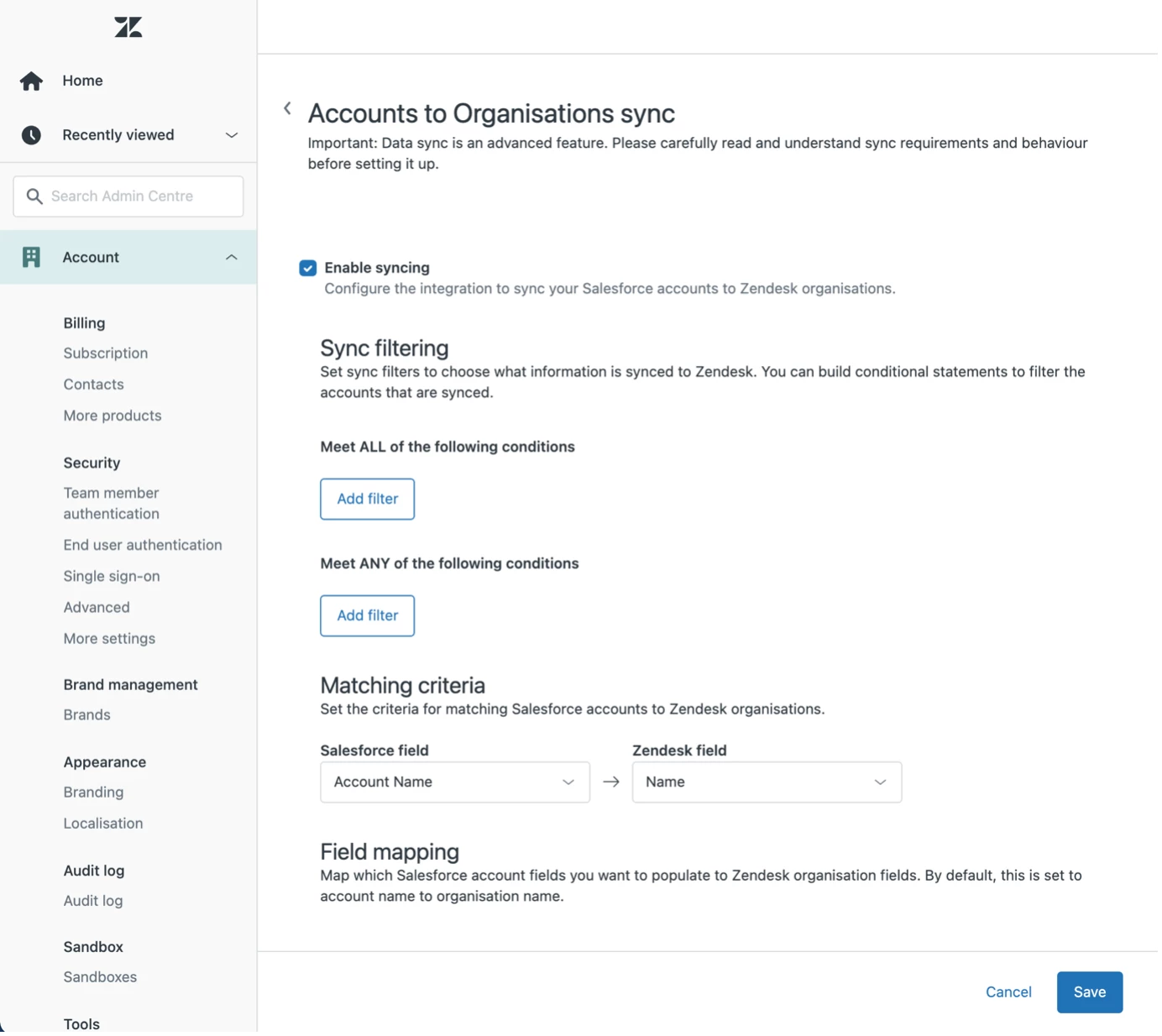Open the Sandboxes page
The image size is (1162, 1036).
[x=100, y=977]
